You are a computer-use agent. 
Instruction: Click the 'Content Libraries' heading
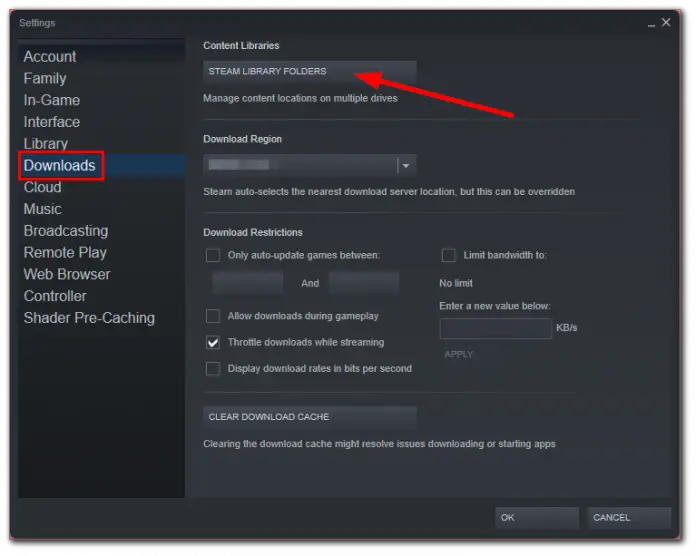click(241, 46)
